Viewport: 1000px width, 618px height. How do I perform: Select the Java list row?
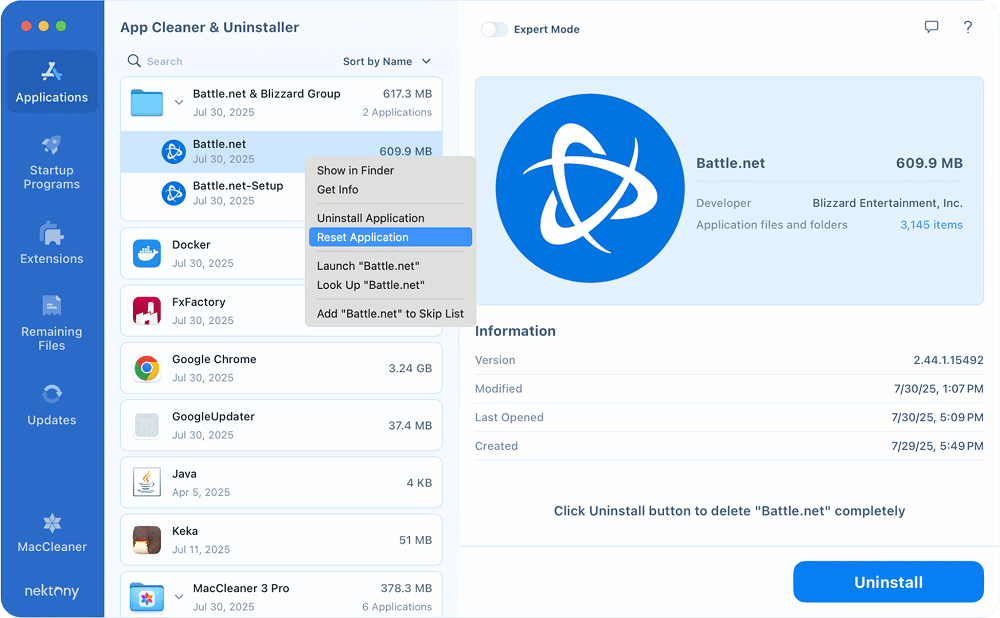tap(281, 482)
